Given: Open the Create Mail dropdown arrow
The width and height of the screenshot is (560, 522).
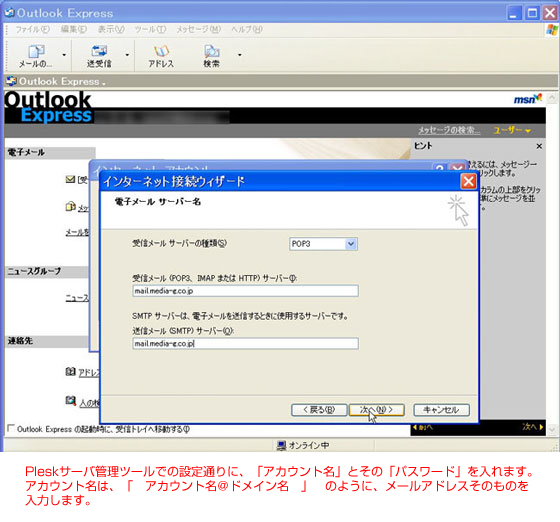Looking at the screenshot, I should click(64, 55).
